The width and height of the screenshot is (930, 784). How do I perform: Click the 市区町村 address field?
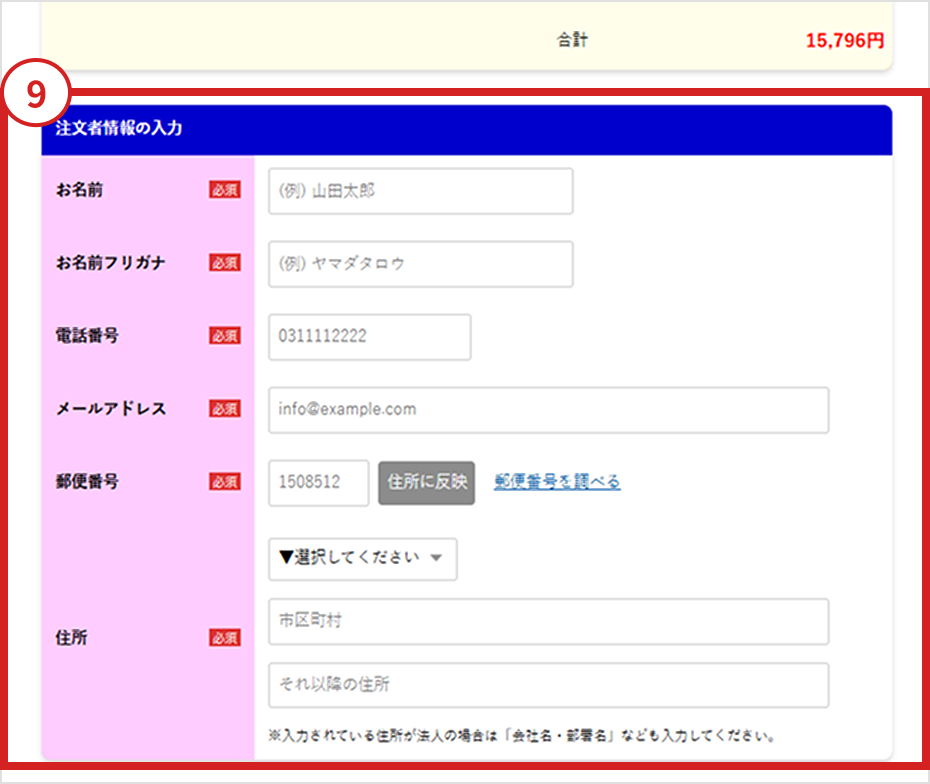click(x=548, y=622)
